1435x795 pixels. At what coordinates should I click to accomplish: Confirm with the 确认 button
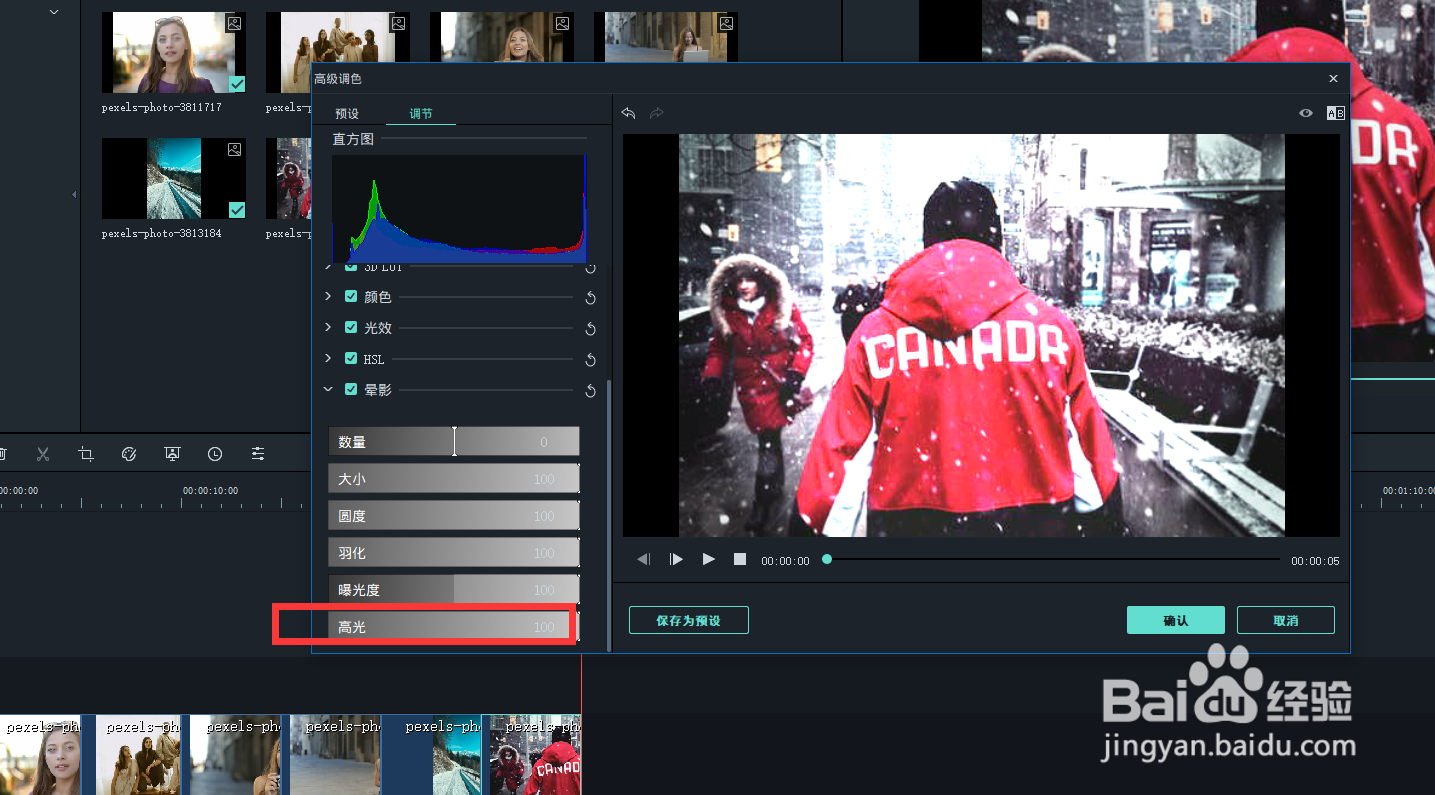(1176, 620)
